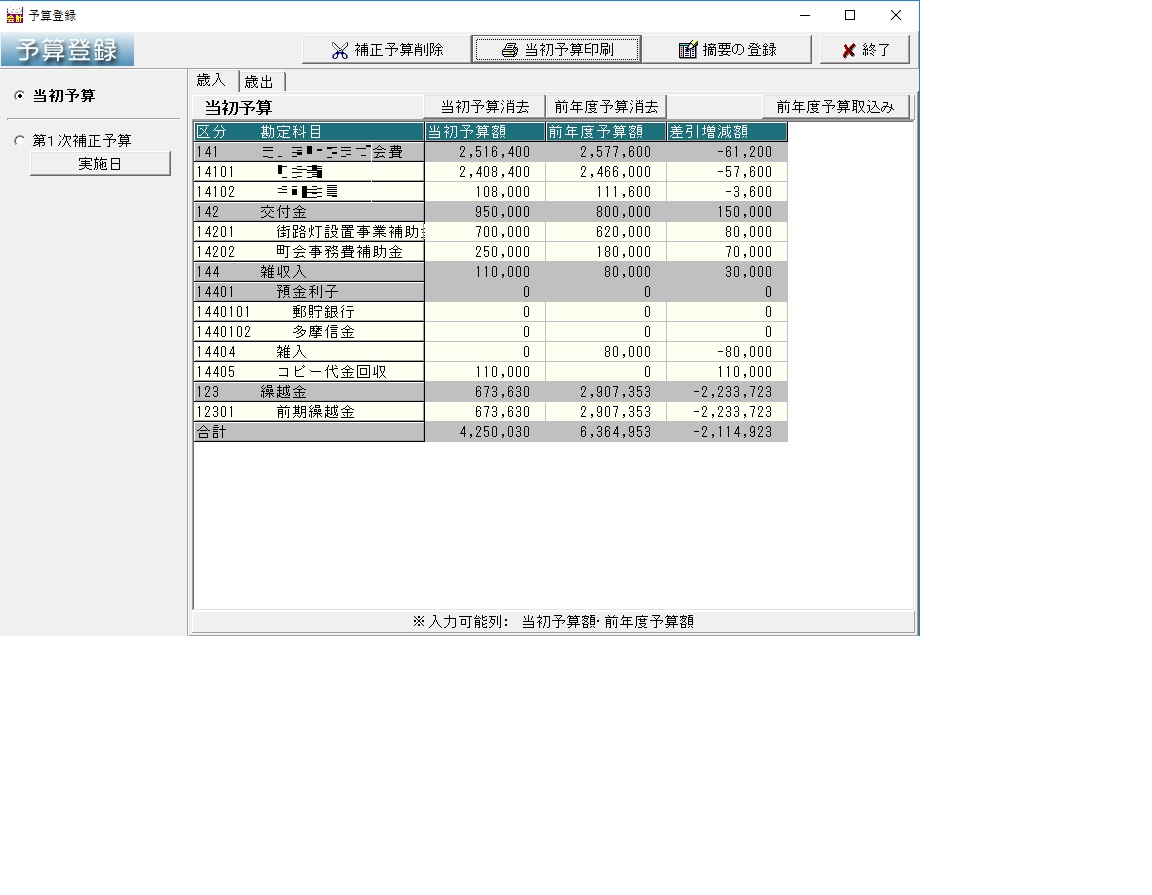Click the 前年度予算取込み button
This screenshot has height=895, width=1152.
click(x=835, y=107)
